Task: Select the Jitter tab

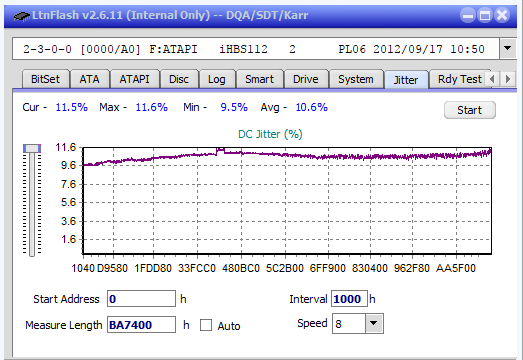Action: tap(406, 80)
